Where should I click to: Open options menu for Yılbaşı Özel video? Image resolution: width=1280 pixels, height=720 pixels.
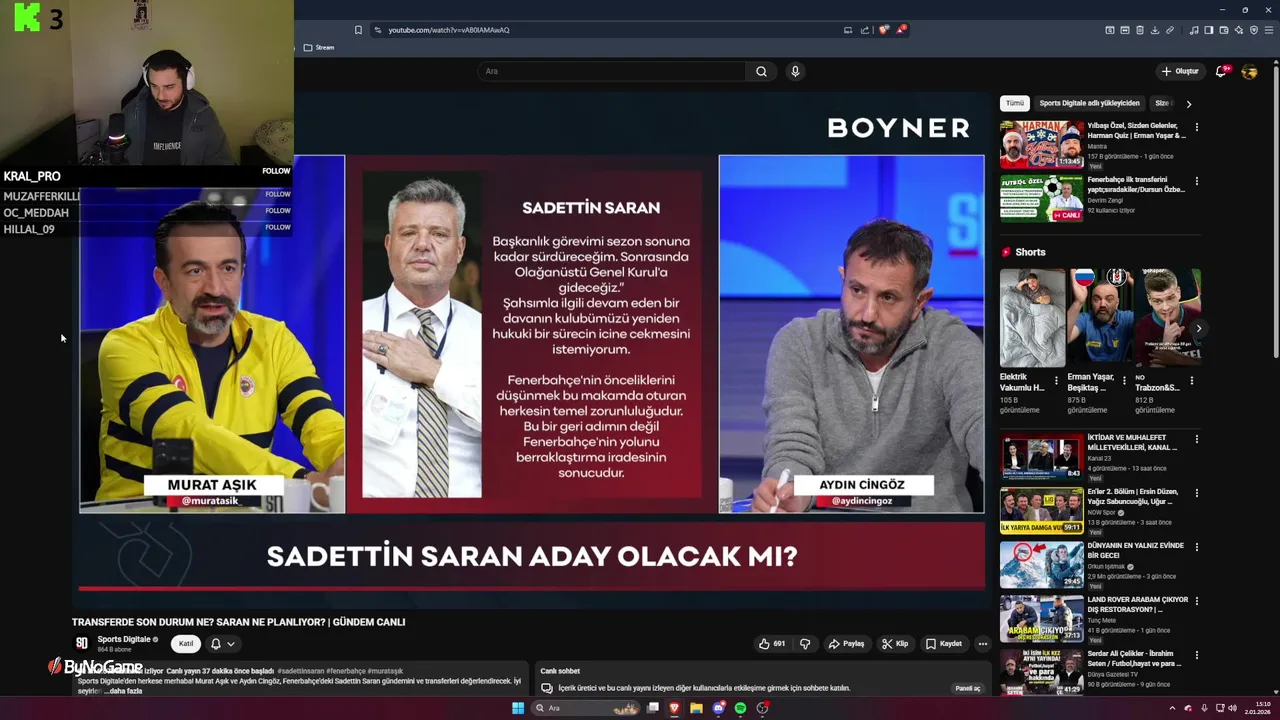pyautogui.click(x=1196, y=128)
